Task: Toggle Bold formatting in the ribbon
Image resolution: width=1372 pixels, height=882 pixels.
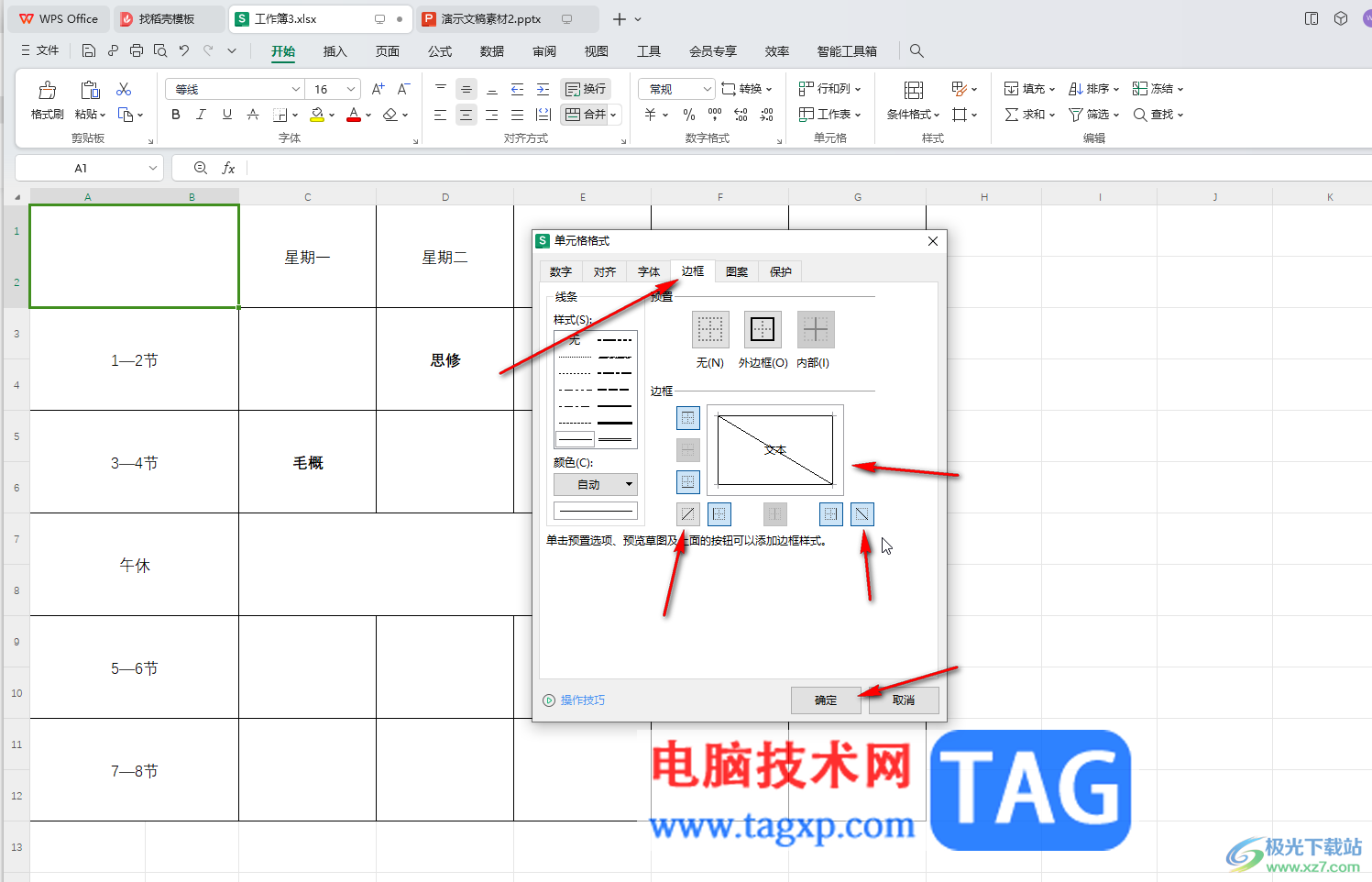Action: (x=176, y=115)
